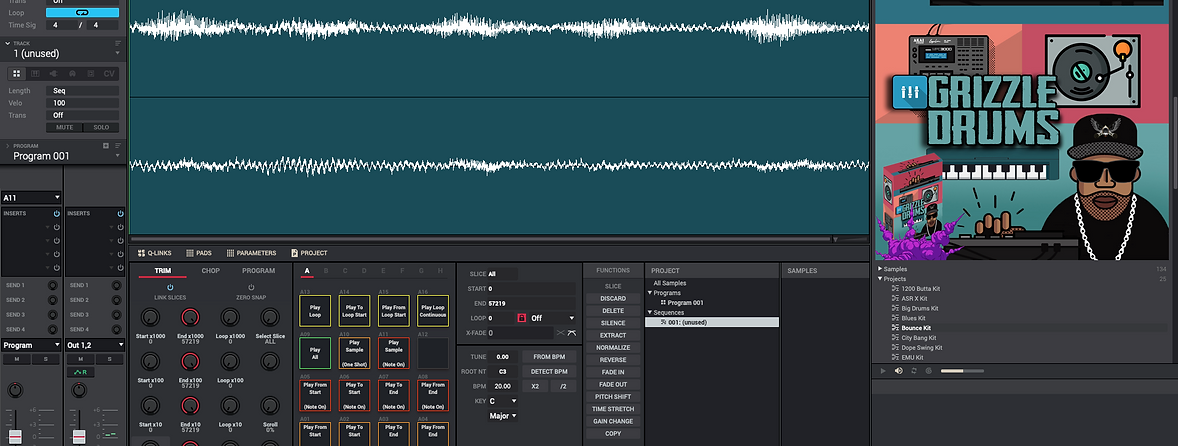Collapse the Sequences tree node
Image resolution: width=1178 pixels, height=446 pixels.
pyautogui.click(x=650, y=312)
